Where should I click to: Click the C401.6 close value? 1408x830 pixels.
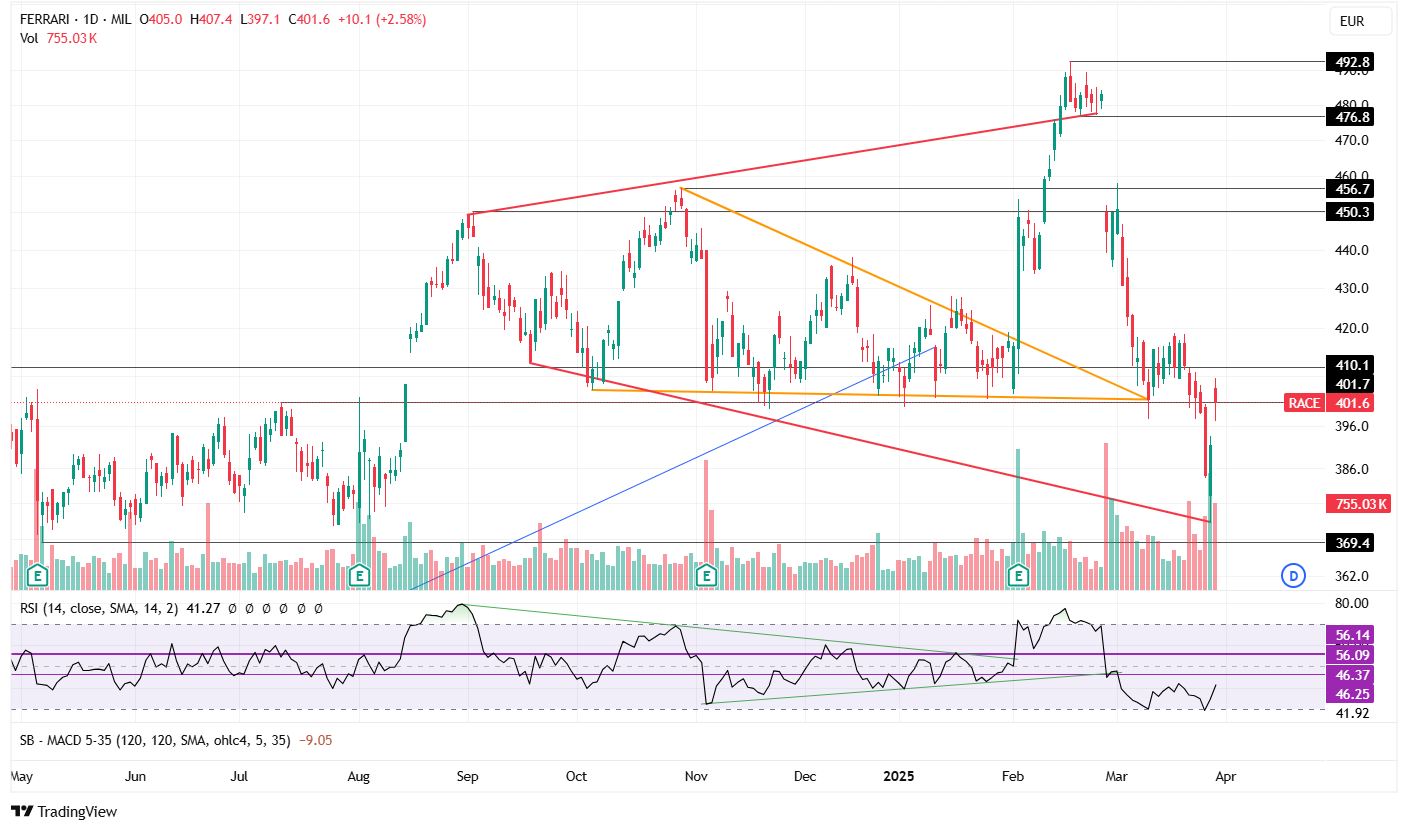307,19
